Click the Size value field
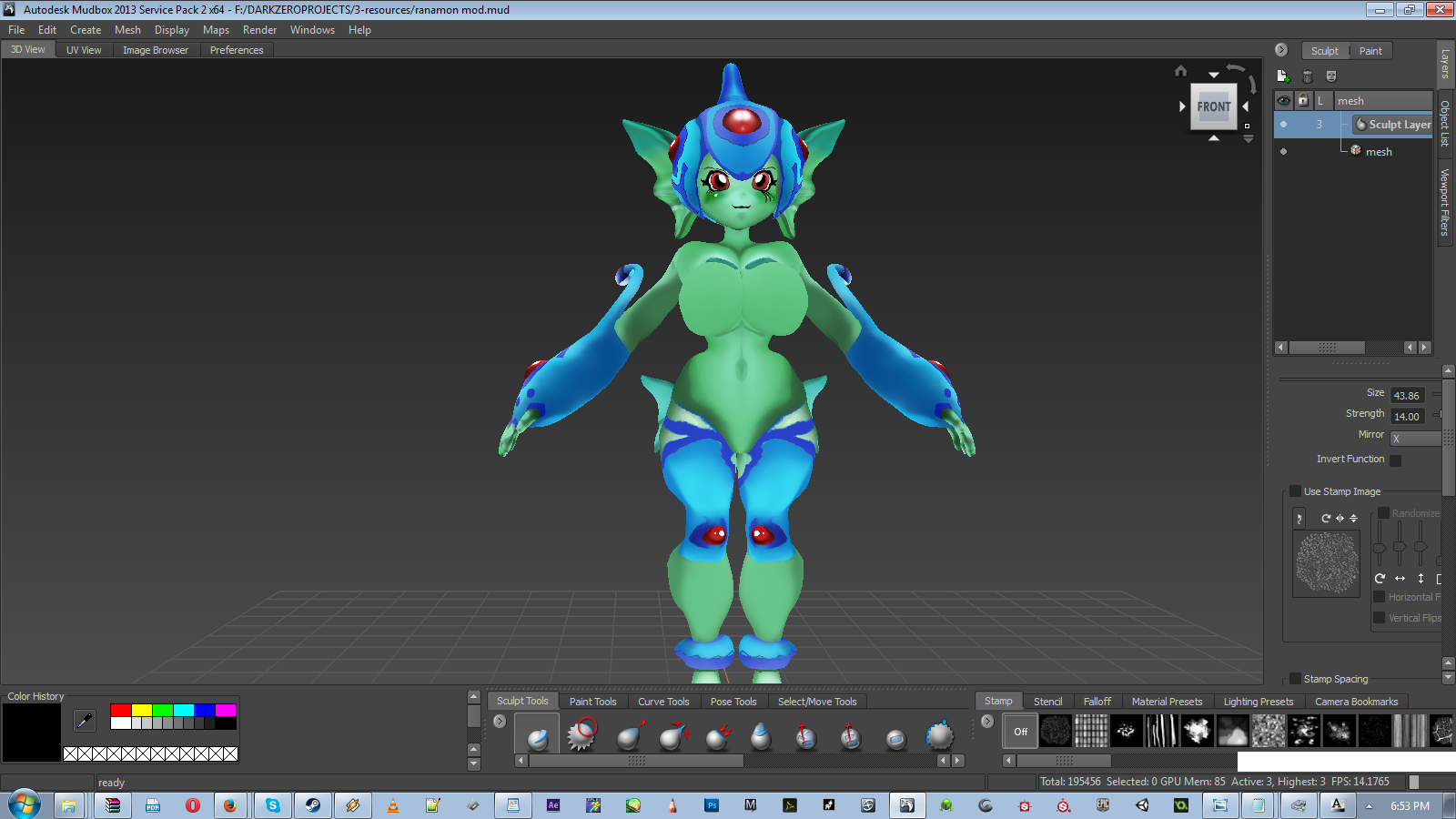Screen dimensions: 1456x819 pyautogui.click(x=1407, y=396)
